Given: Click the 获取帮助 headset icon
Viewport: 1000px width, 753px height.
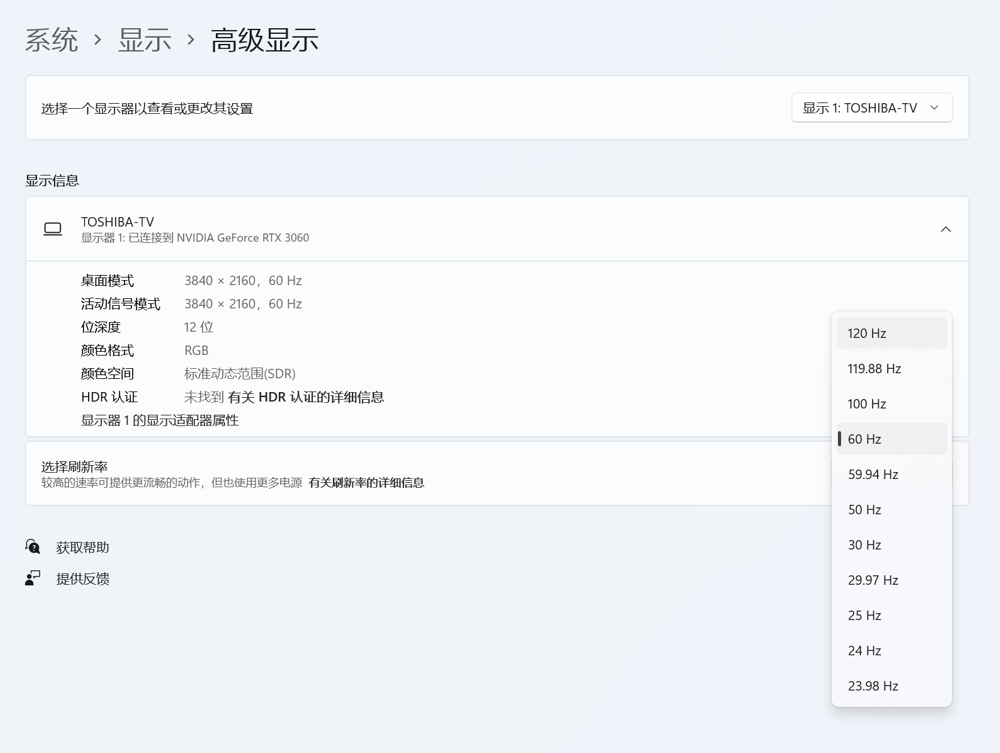Looking at the screenshot, I should click(x=30, y=546).
